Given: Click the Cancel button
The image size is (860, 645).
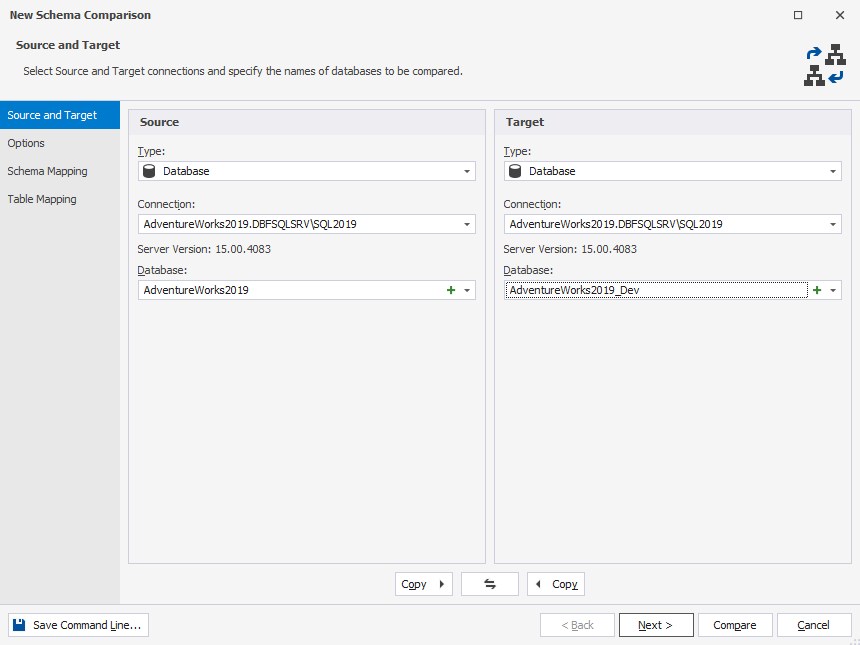Looking at the screenshot, I should 814,625.
